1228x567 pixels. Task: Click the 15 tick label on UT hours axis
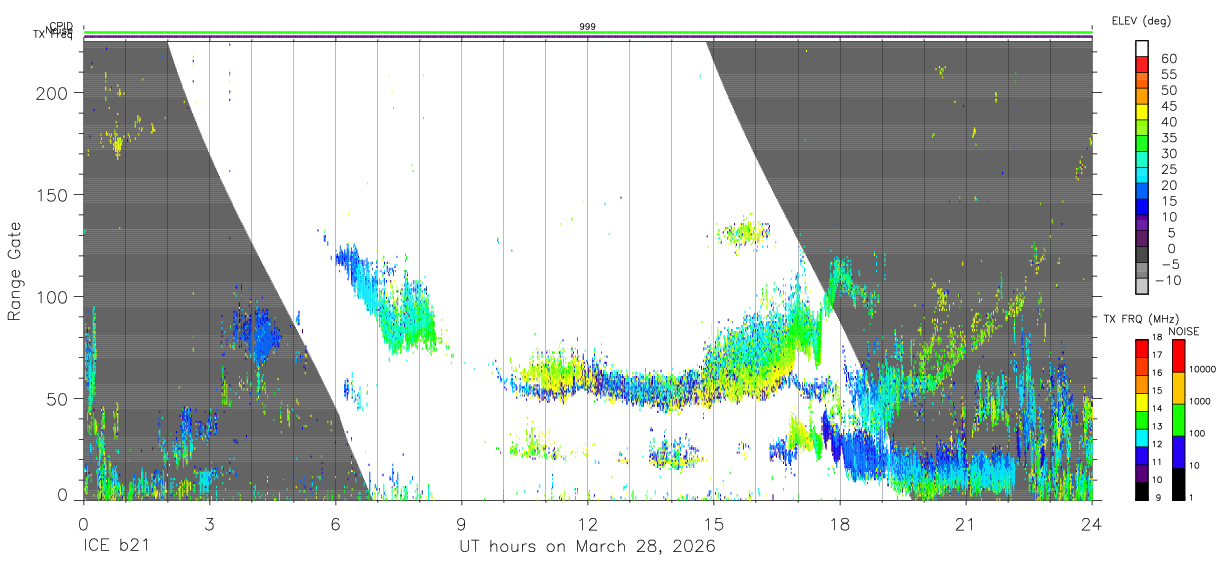click(x=714, y=524)
